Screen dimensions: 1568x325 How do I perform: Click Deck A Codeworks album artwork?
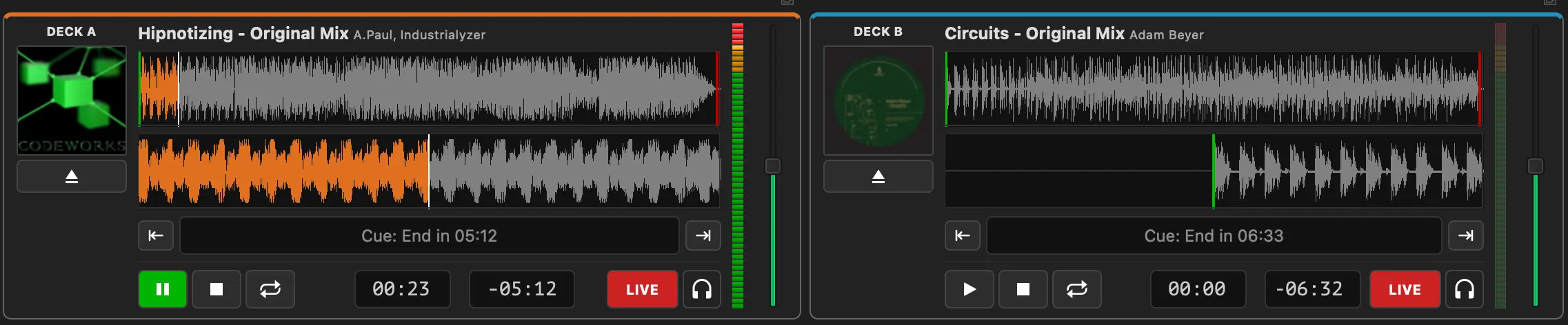(72, 101)
